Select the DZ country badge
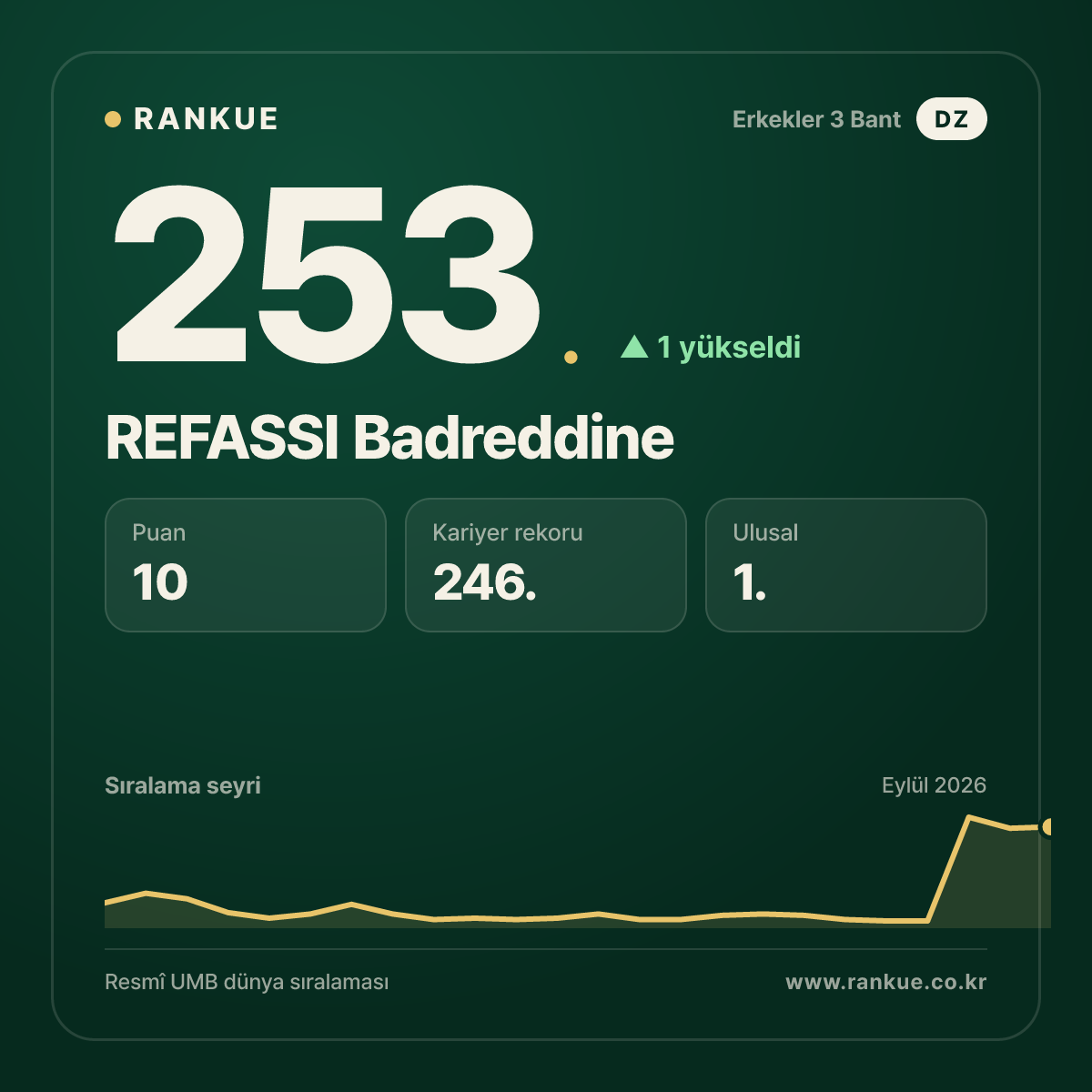 [x=951, y=119]
